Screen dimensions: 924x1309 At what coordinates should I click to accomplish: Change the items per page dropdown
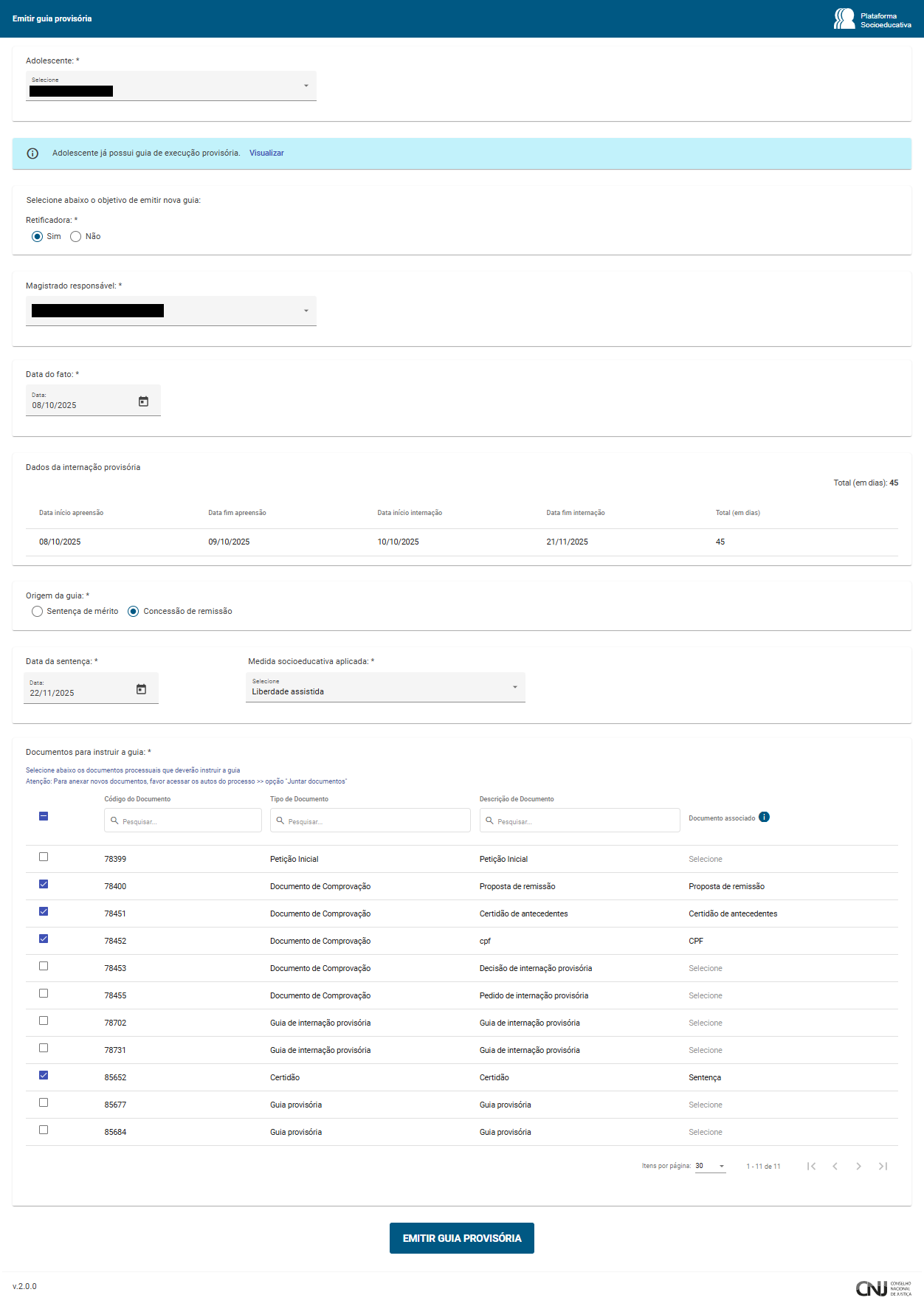pos(710,1166)
